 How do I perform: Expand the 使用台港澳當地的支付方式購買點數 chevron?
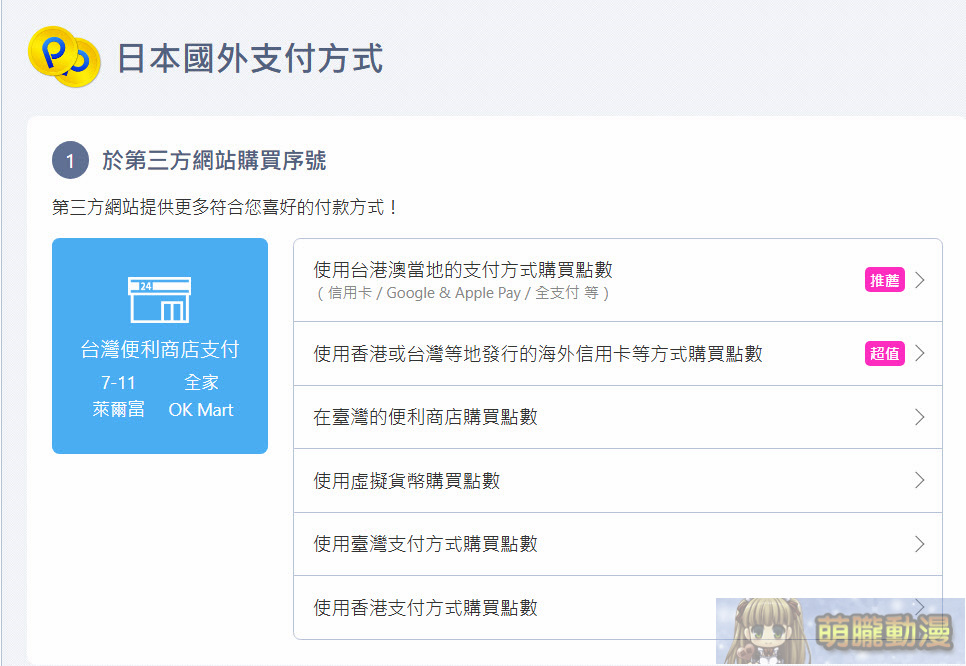pos(920,280)
